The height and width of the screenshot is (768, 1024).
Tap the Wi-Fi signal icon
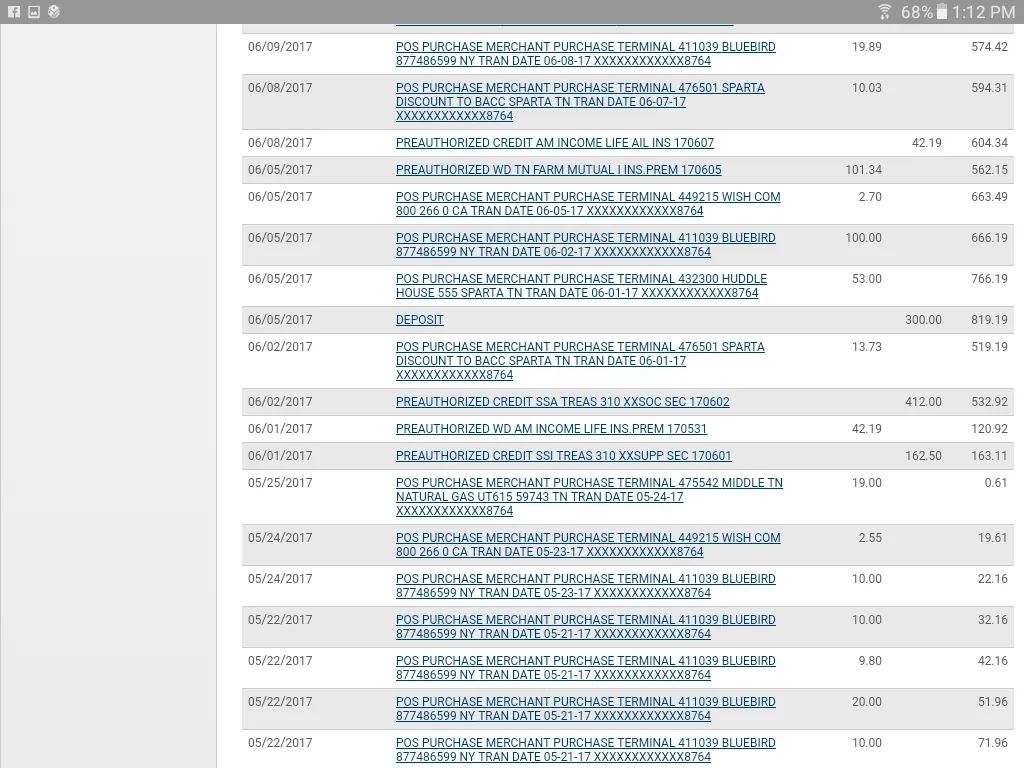(x=885, y=12)
